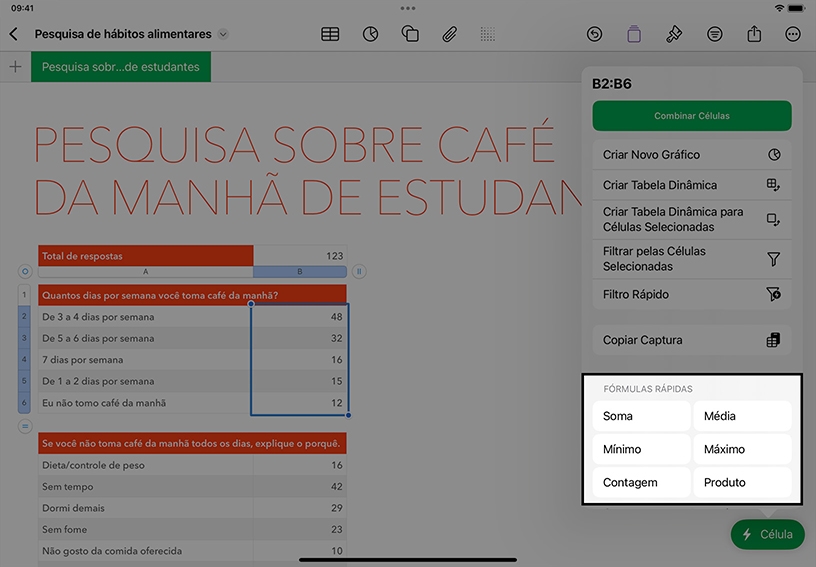Select cell "Não gosto da comida oferecida"

[146, 551]
